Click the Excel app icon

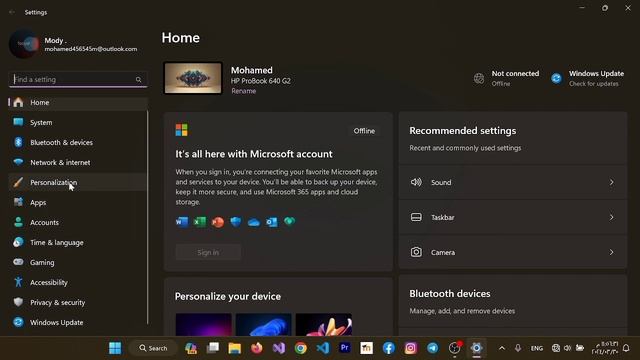click(x=200, y=222)
